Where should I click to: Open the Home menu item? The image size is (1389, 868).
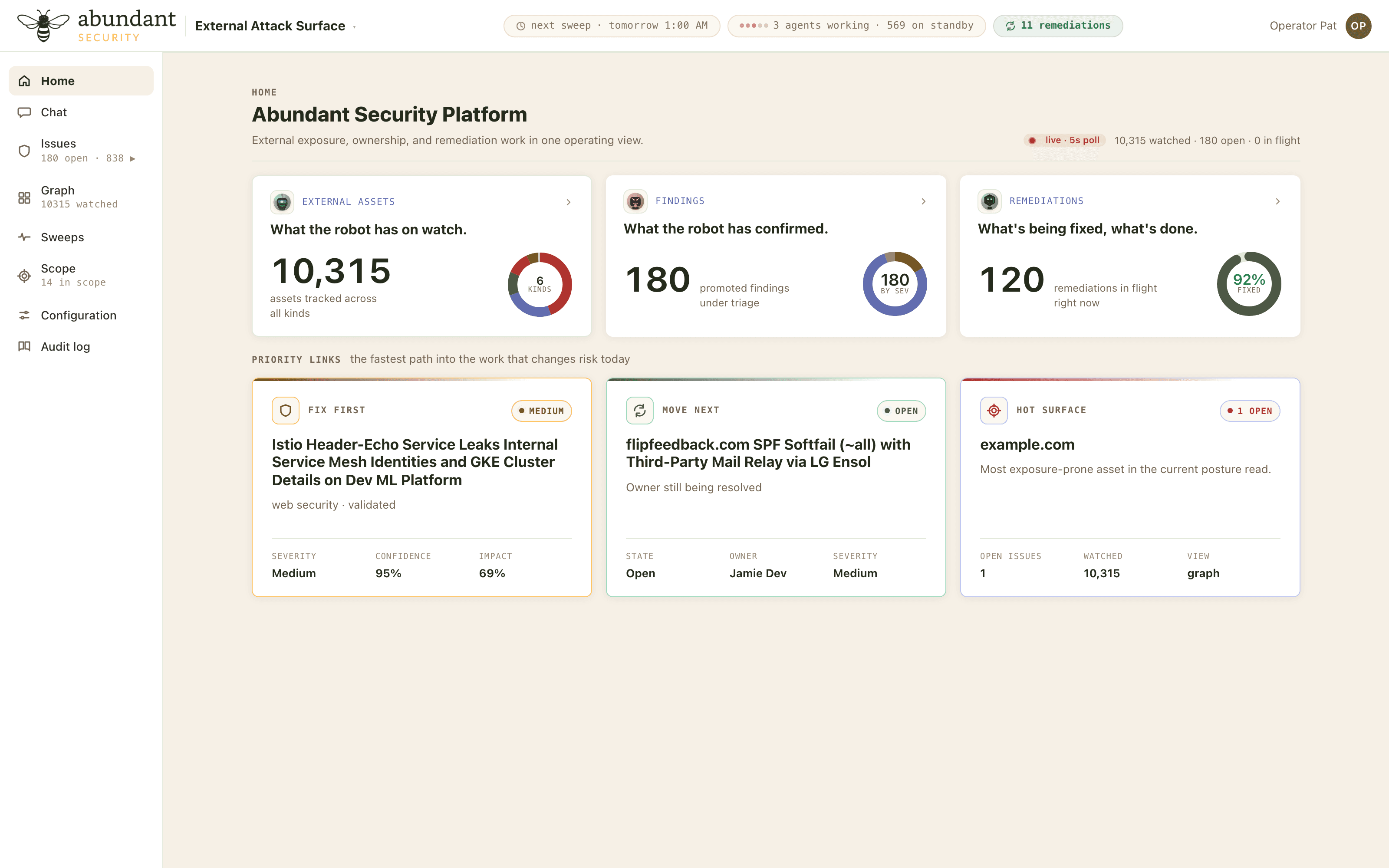(x=81, y=81)
